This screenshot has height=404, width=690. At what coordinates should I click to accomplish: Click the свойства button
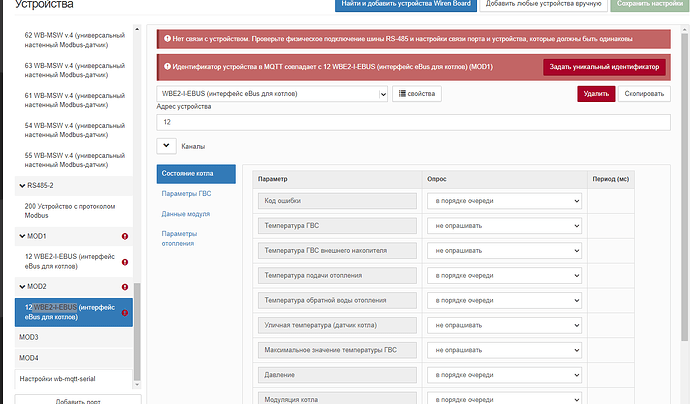coord(417,94)
